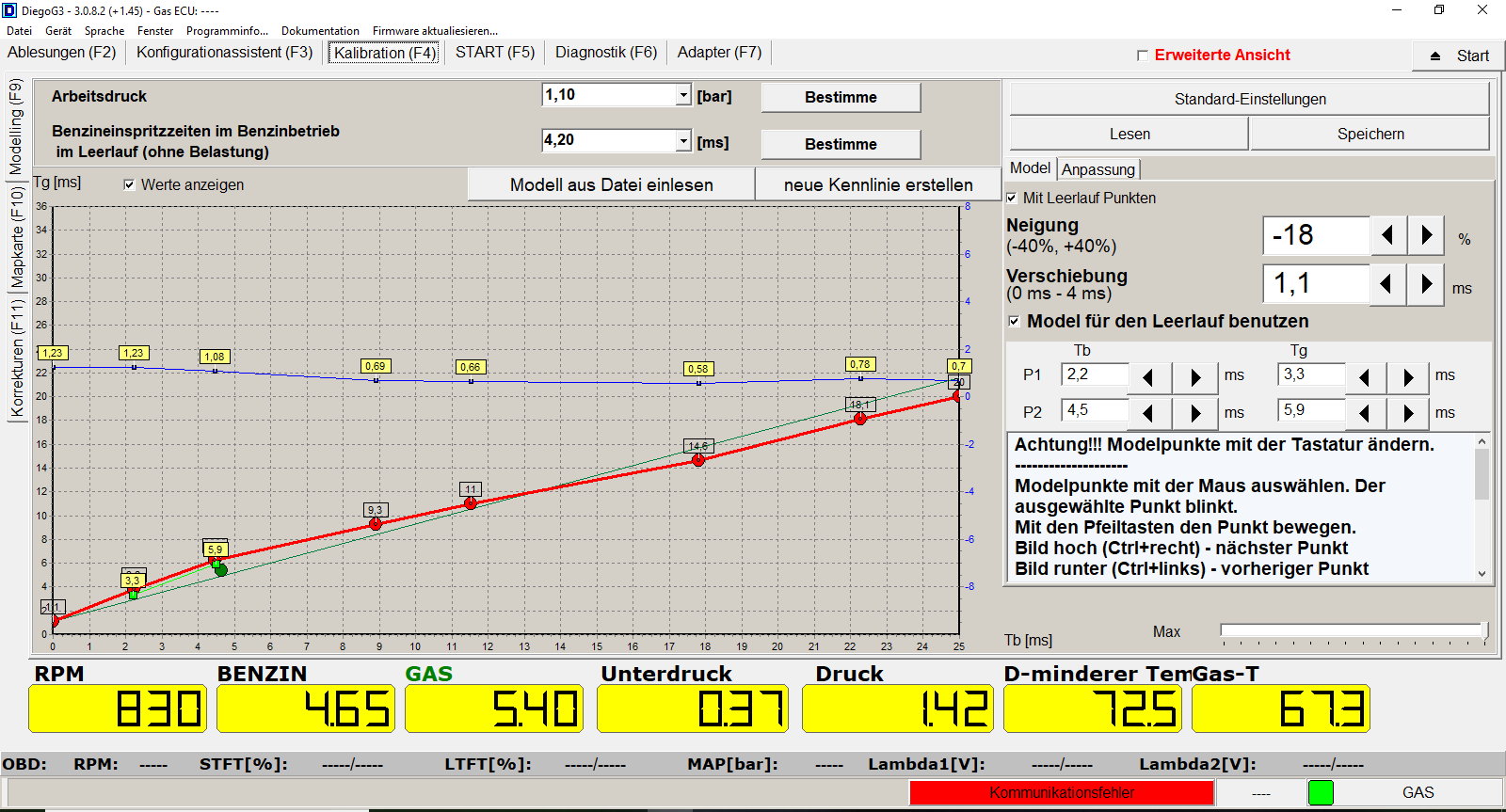Click the DiegoG3 application icon in title bar

pos(9,10)
